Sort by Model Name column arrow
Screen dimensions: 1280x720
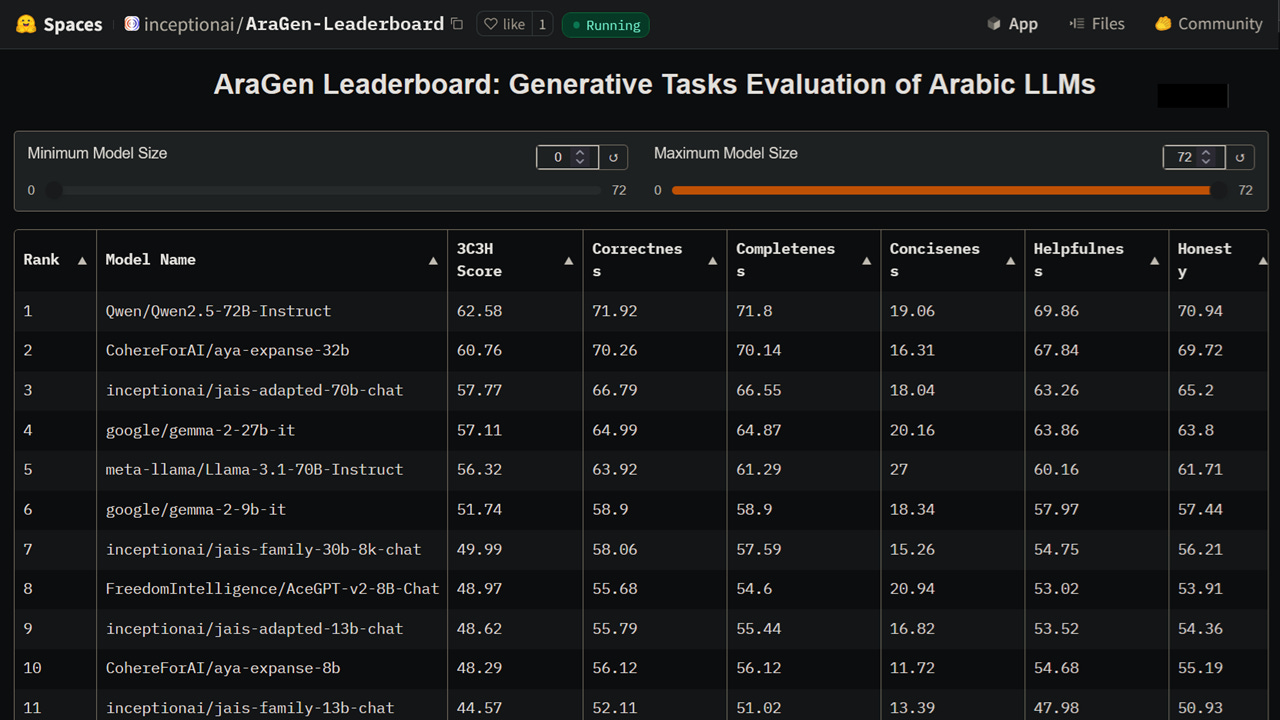[433, 261]
